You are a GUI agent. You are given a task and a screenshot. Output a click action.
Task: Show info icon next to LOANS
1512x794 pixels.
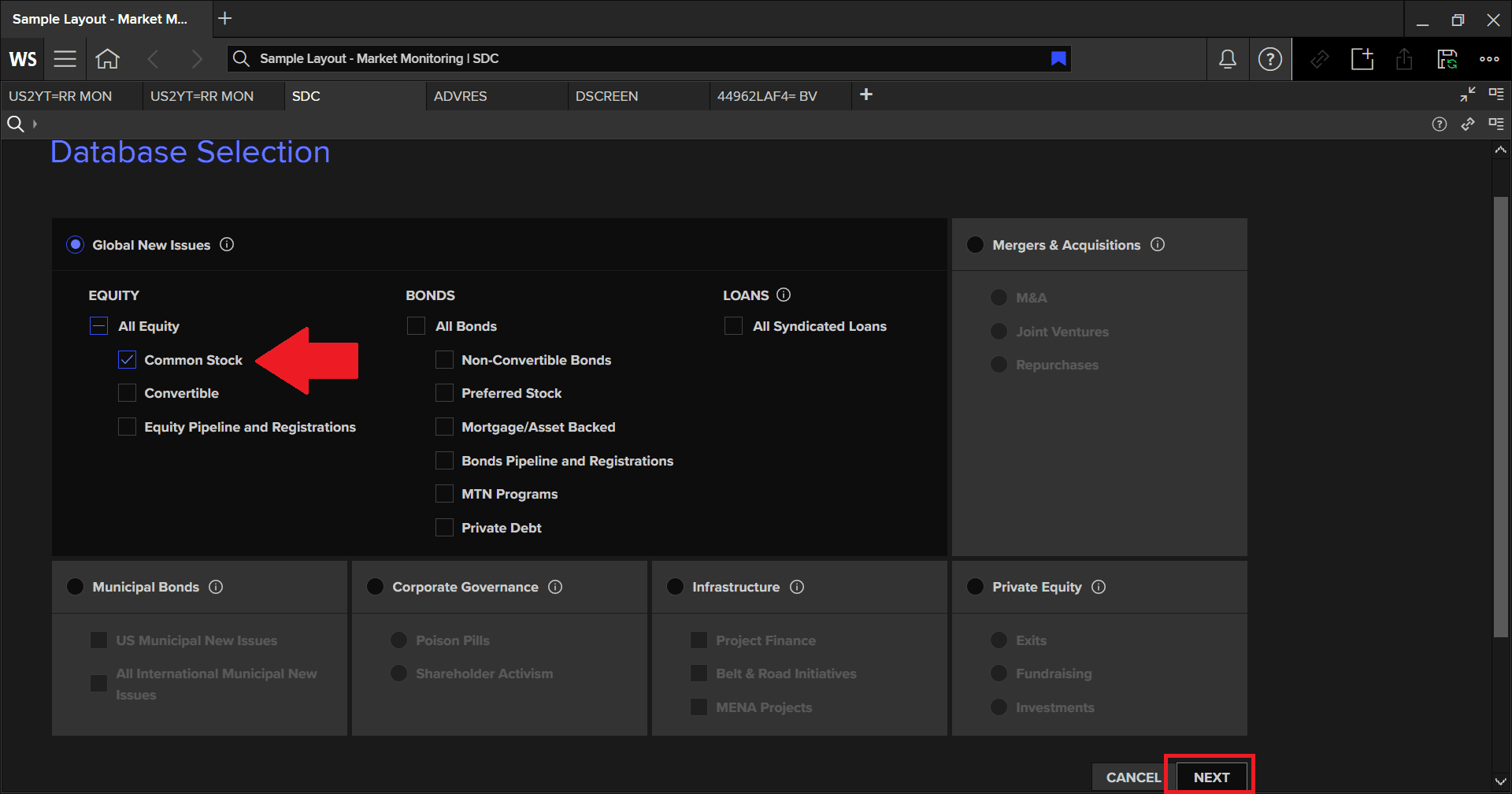(x=784, y=295)
